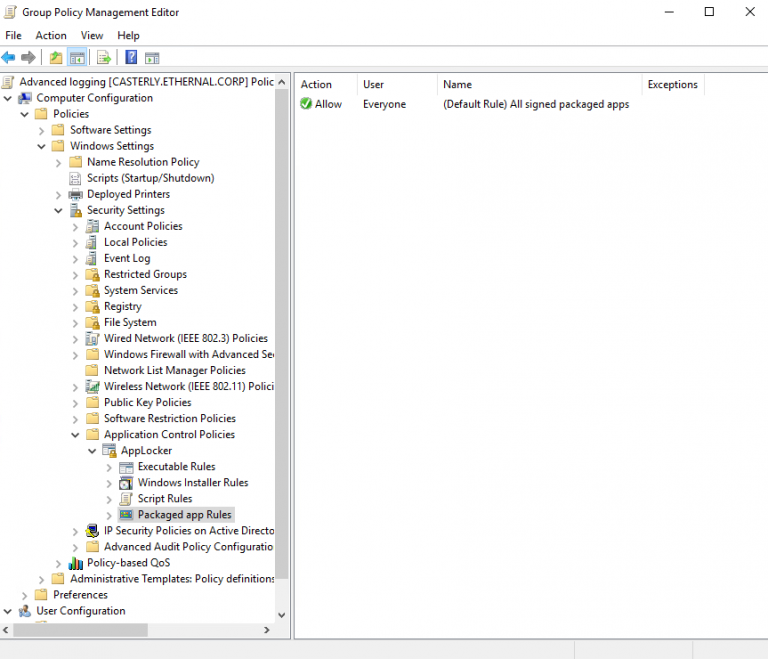Image resolution: width=768 pixels, height=659 pixels.
Task: Toggle the Show/Hide Console Tree icon
Action: (x=77, y=58)
